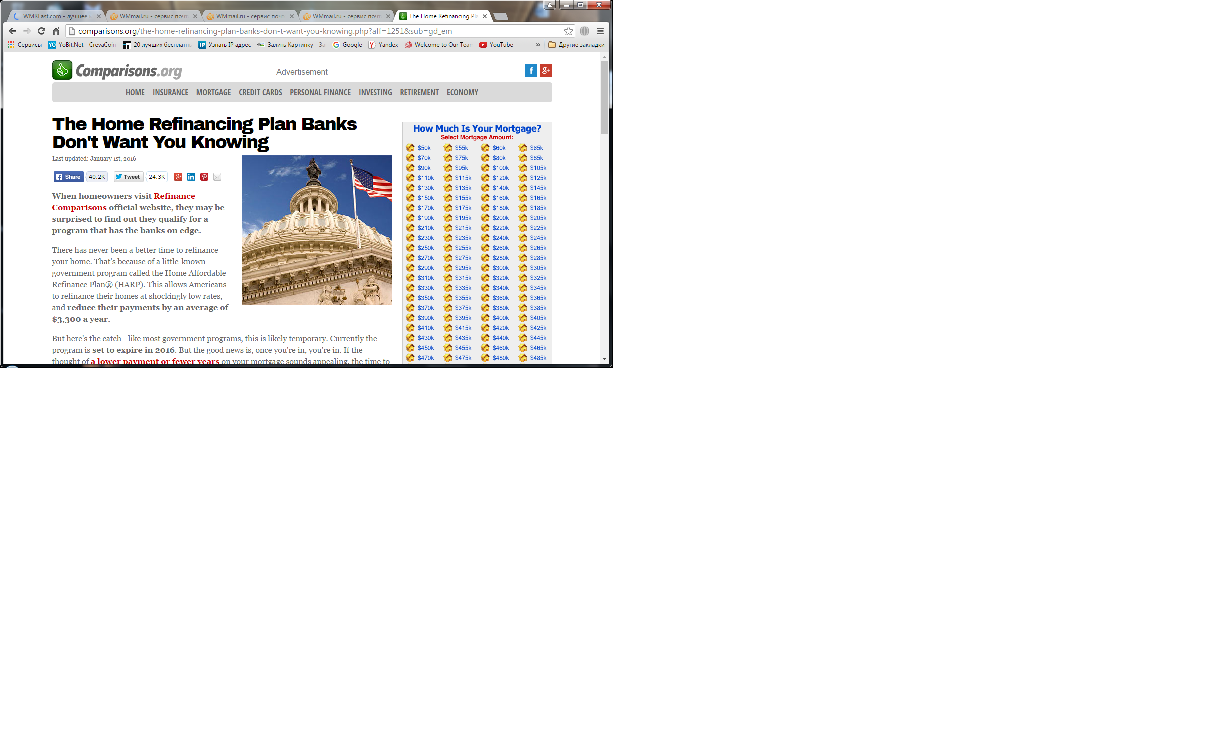The image size is (1226, 736).
Task: Click the house icon next to $310k
Action: point(410,278)
